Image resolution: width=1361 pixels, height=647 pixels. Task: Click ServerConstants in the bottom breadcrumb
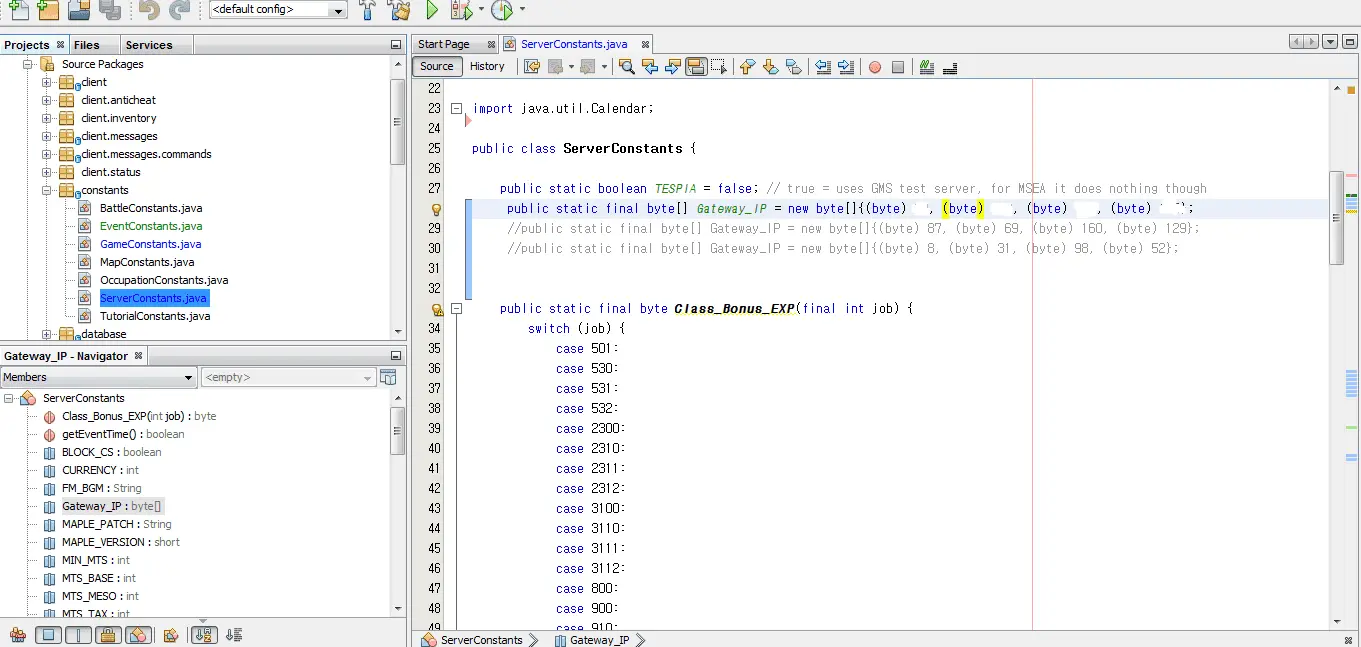point(482,640)
